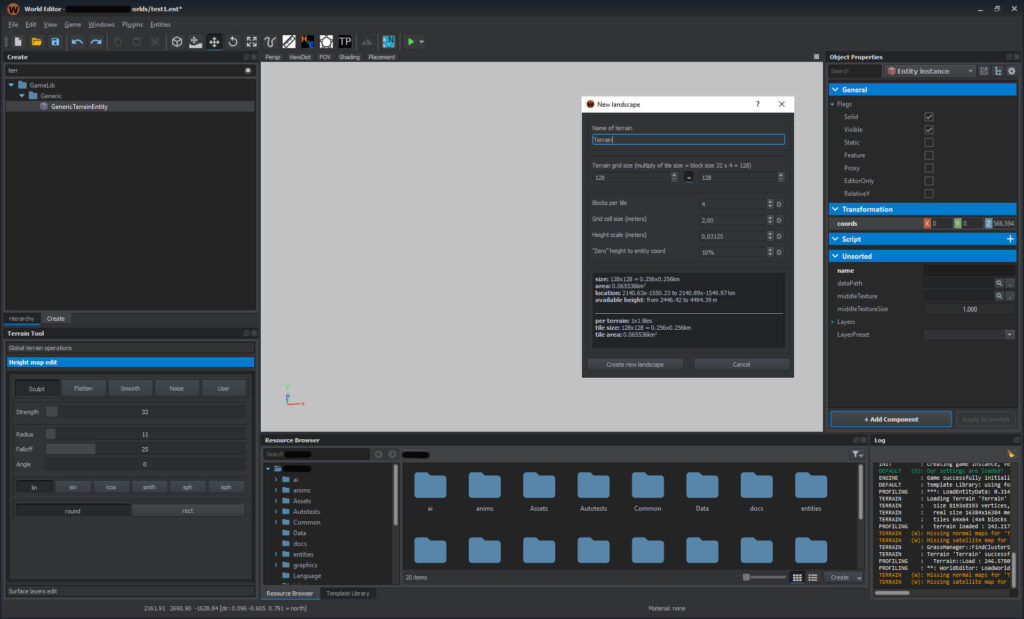Uncheck the Solid flag checkbox
Screen dimensions: 1024x619
coord(929,117)
